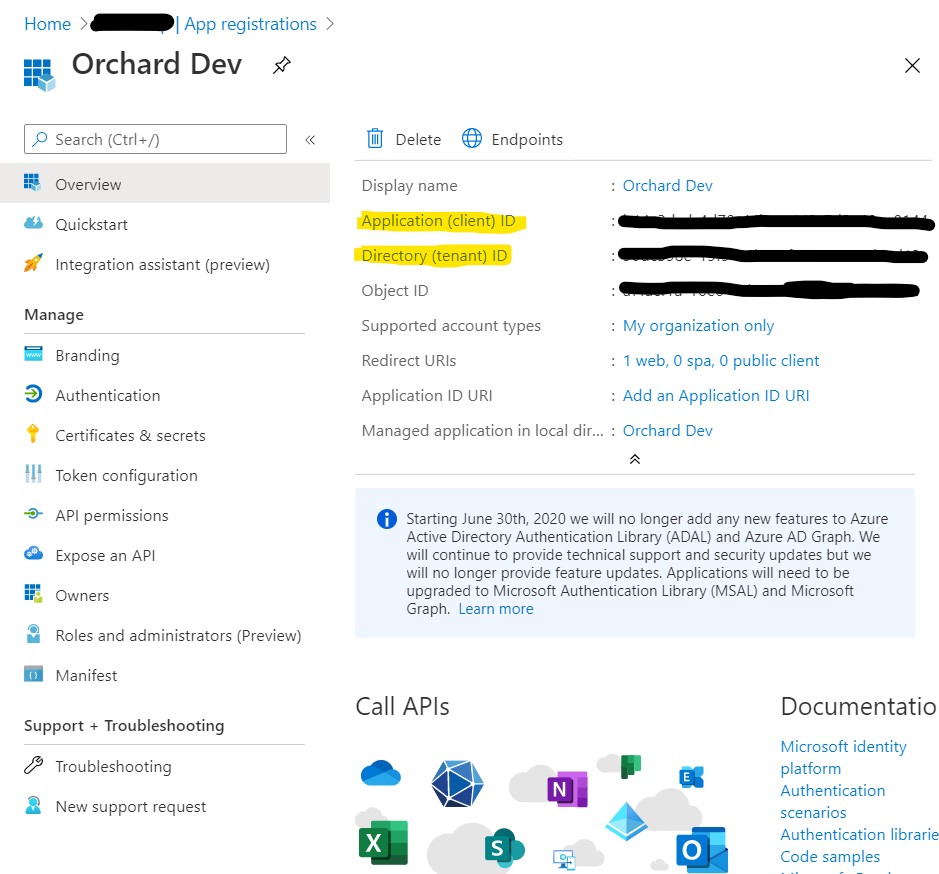Viewport: 939px width, 874px height.
Task: Open the Microsoft identity platform link
Action: point(843,758)
